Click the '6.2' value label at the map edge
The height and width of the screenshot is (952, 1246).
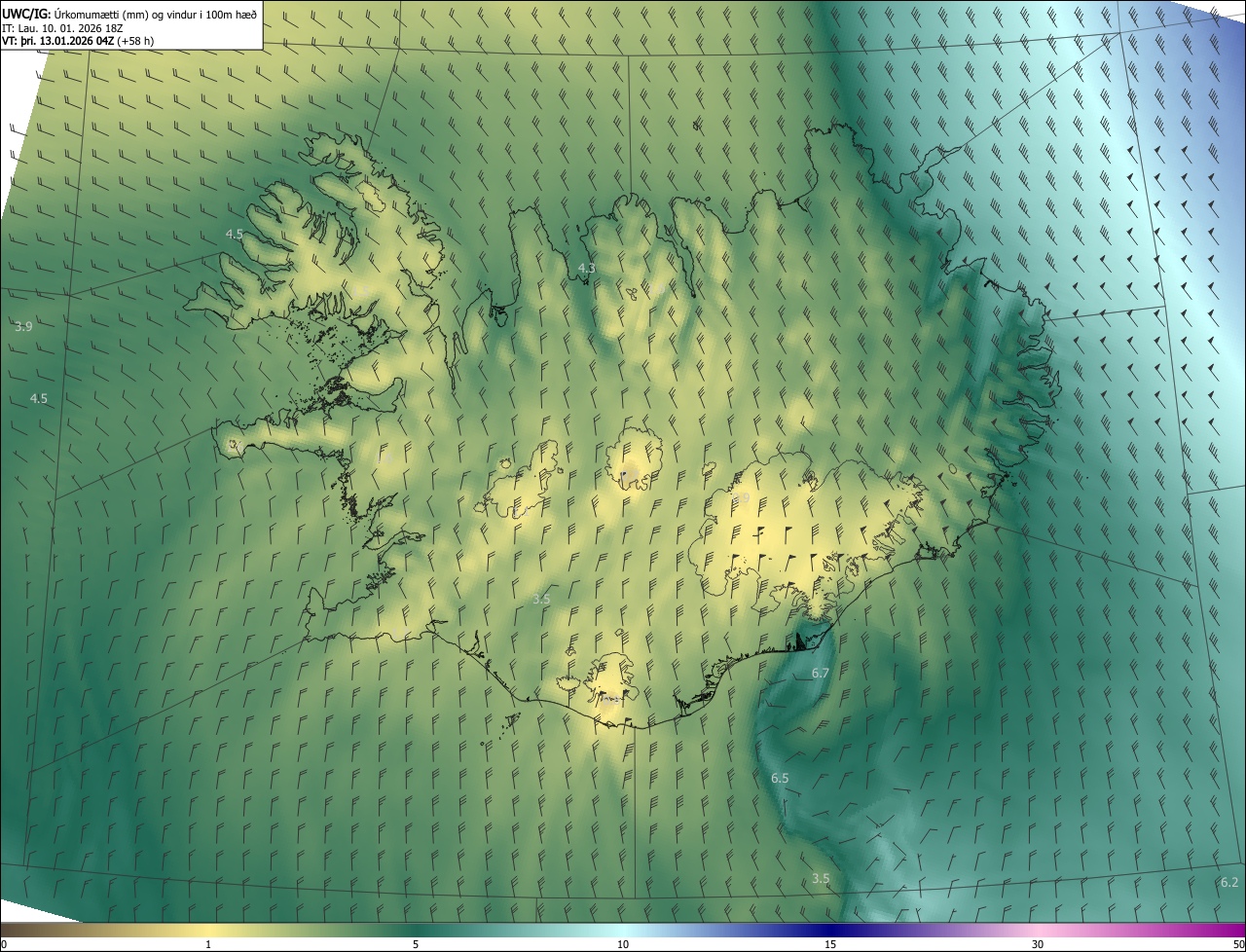(1229, 883)
